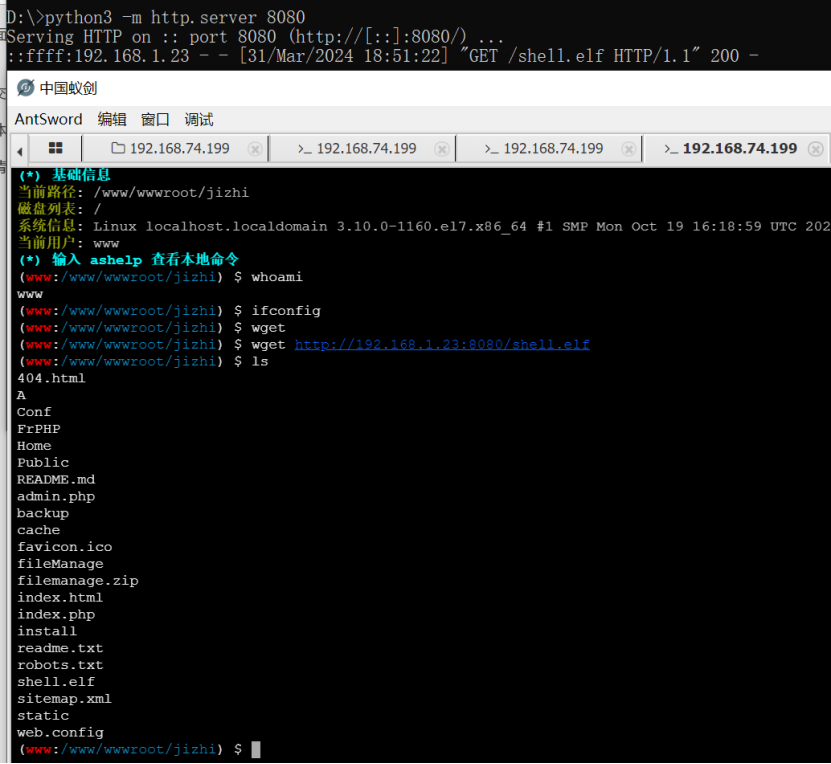Select 404.html in ls output
831x764 pixels.
tap(51, 378)
